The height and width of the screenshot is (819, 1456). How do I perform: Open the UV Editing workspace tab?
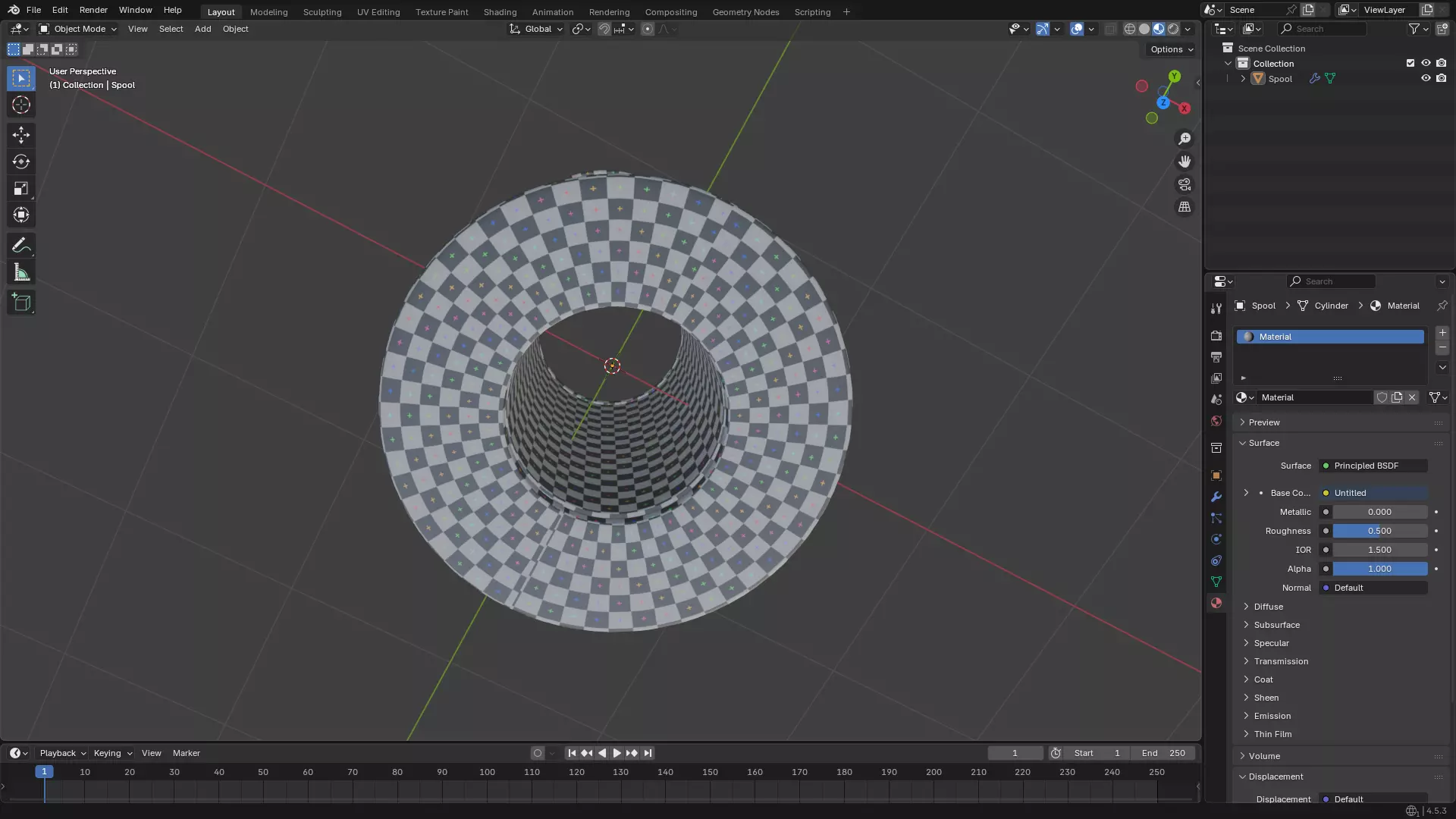378,12
